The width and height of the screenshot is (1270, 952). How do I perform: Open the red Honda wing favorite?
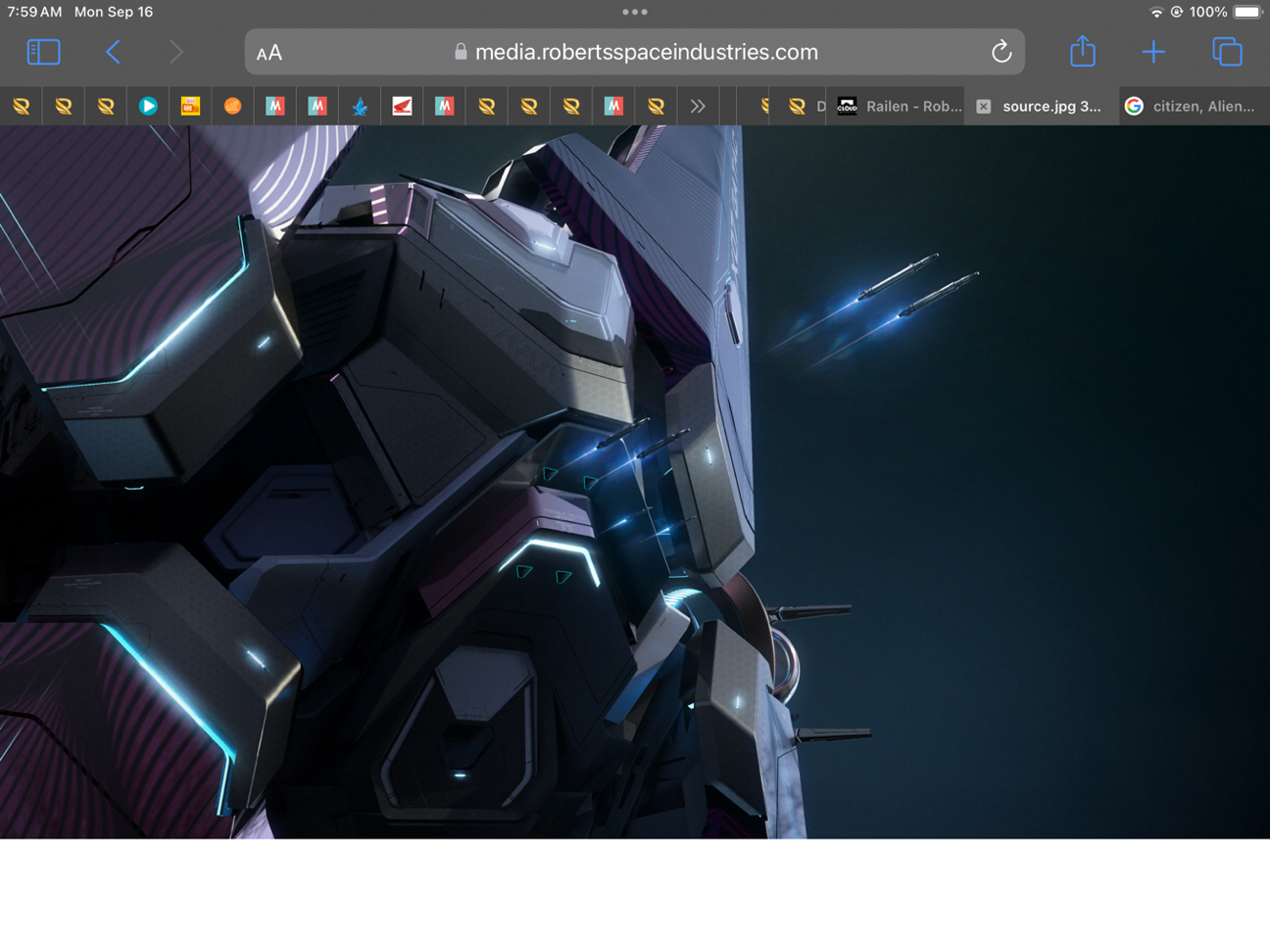pos(402,106)
